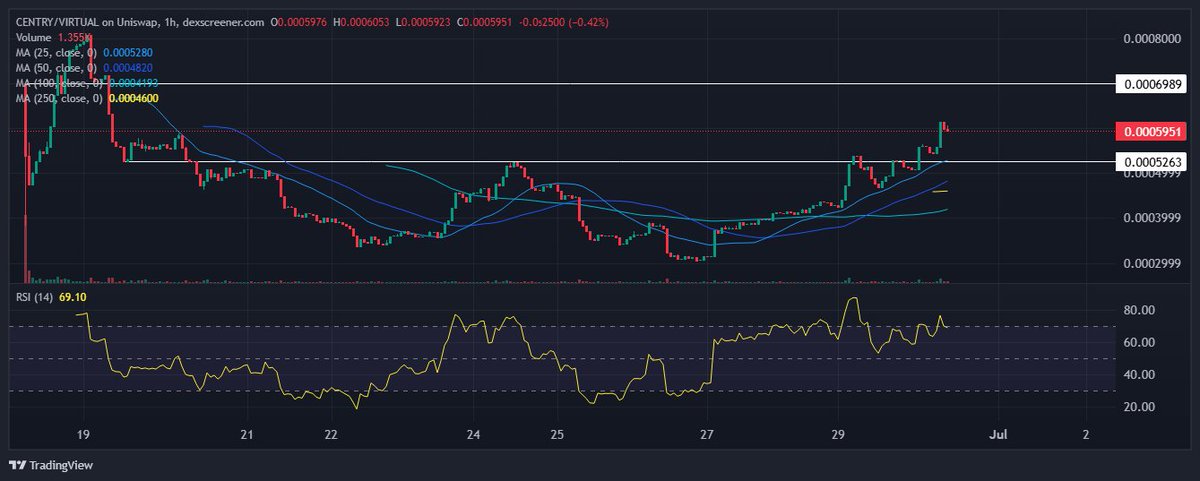Click date label 25 on time axis
The height and width of the screenshot is (481, 1200).
557,435
